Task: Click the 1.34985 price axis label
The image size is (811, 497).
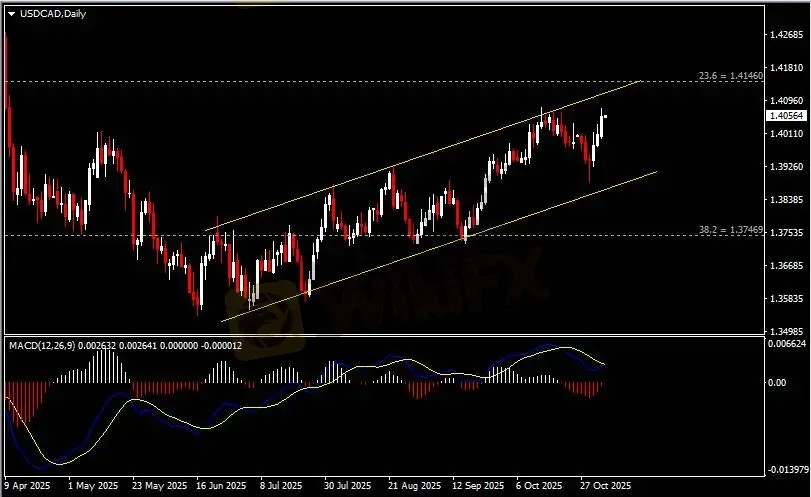Action: coord(787,331)
